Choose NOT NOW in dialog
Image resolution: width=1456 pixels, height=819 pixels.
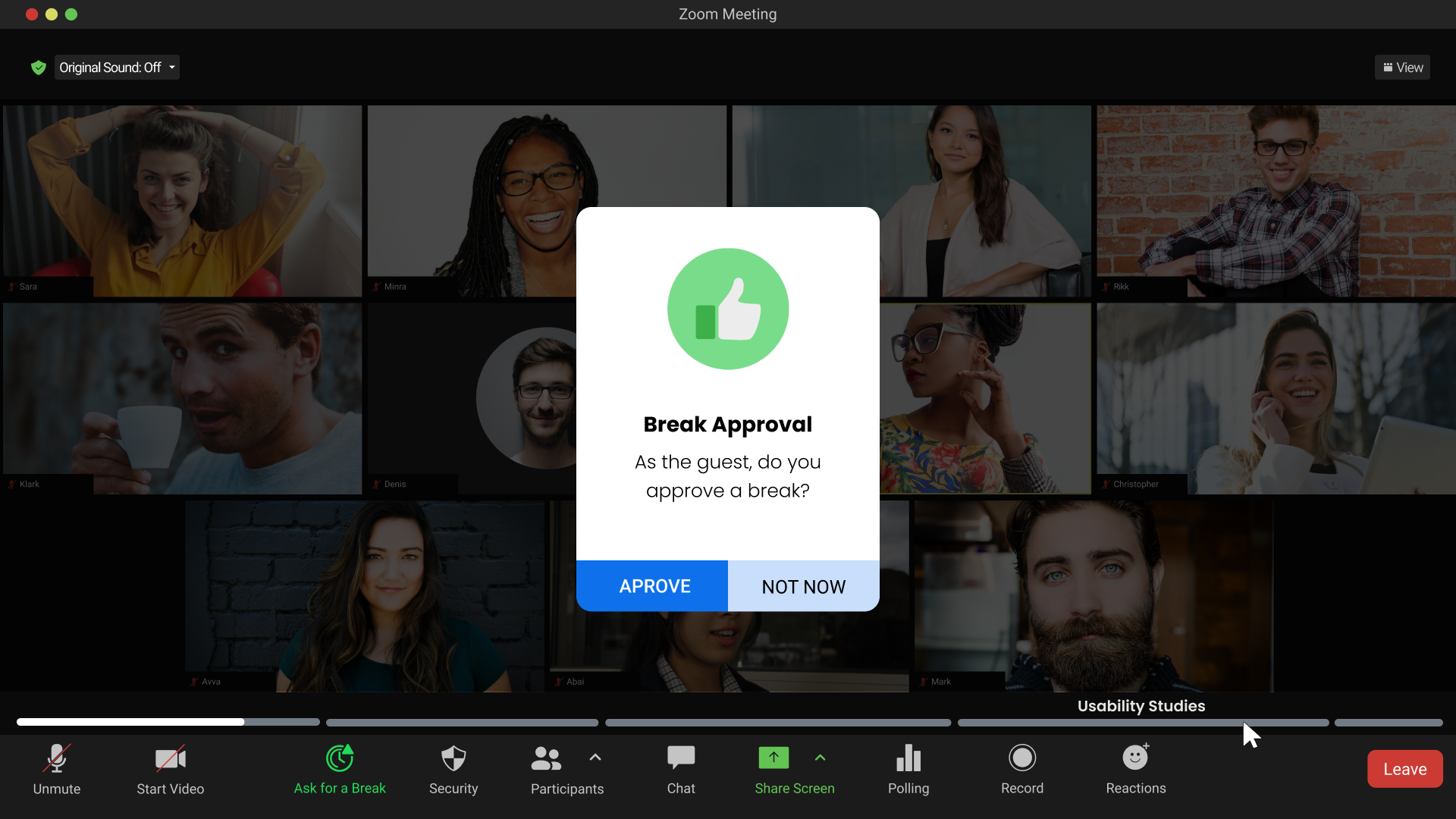[803, 586]
